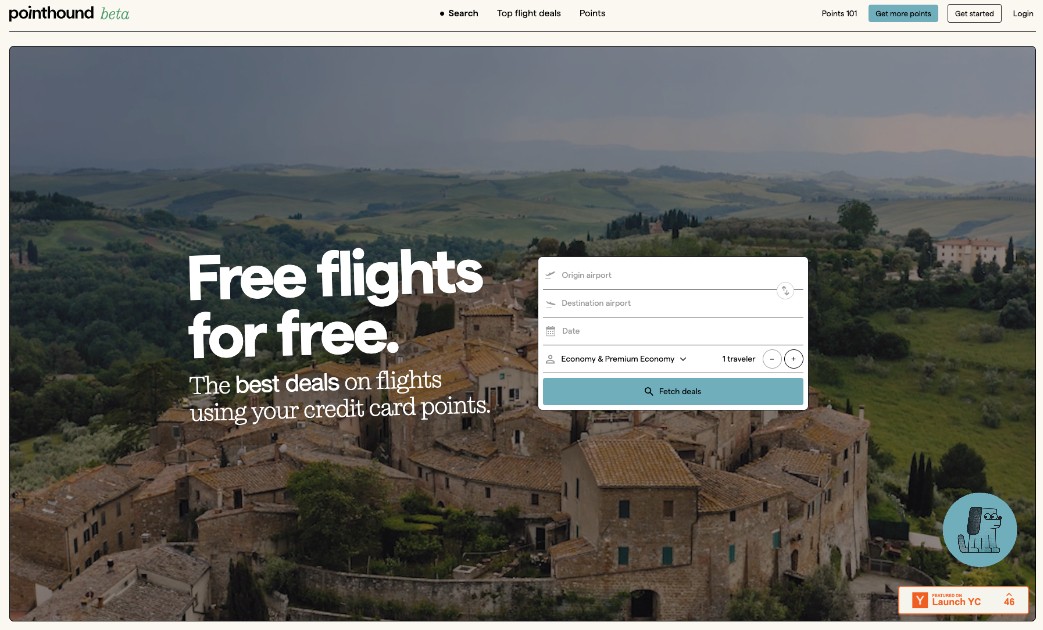Viewport: 1043px width, 630px height.
Task: Click the calendar icon in the Date row
Action: click(550, 331)
